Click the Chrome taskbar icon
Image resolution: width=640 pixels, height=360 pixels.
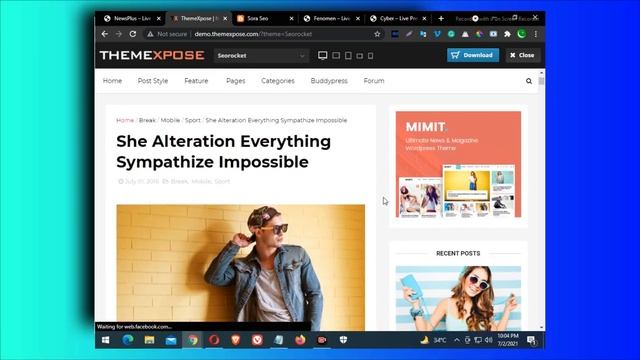coord(193,340)
